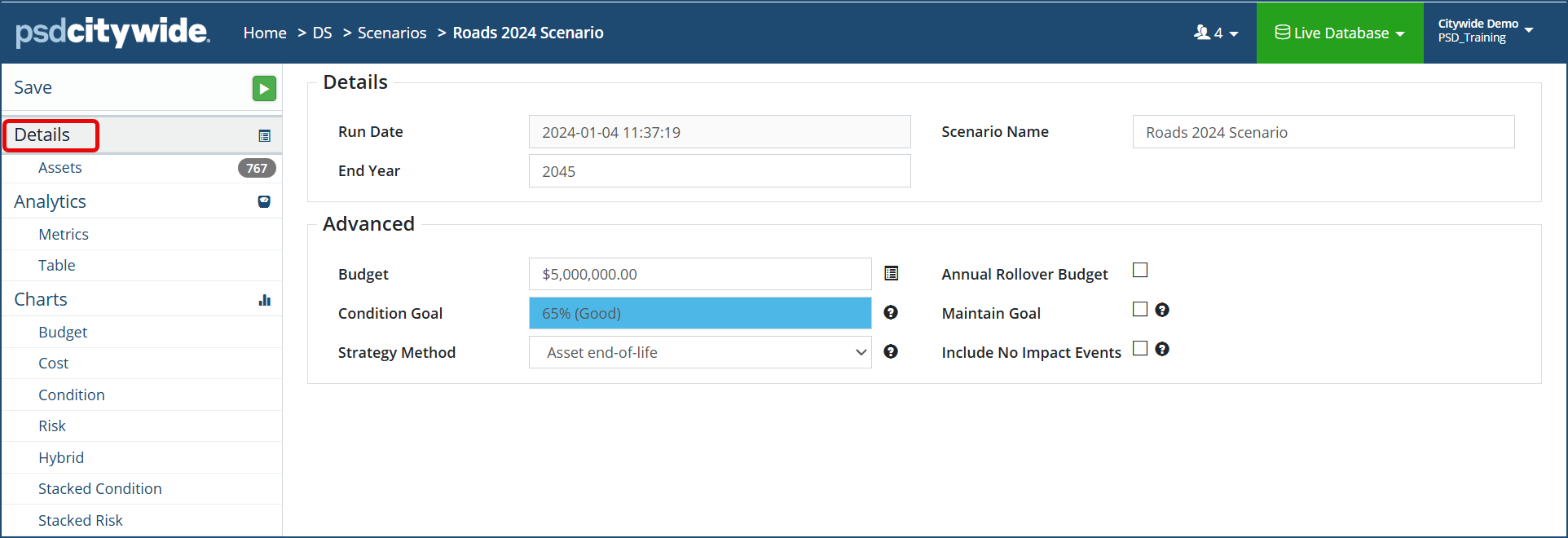Screen dimensions: 1568x538
Task: Check Include No Impact Events box
Action: click(x=1140, y=348)
